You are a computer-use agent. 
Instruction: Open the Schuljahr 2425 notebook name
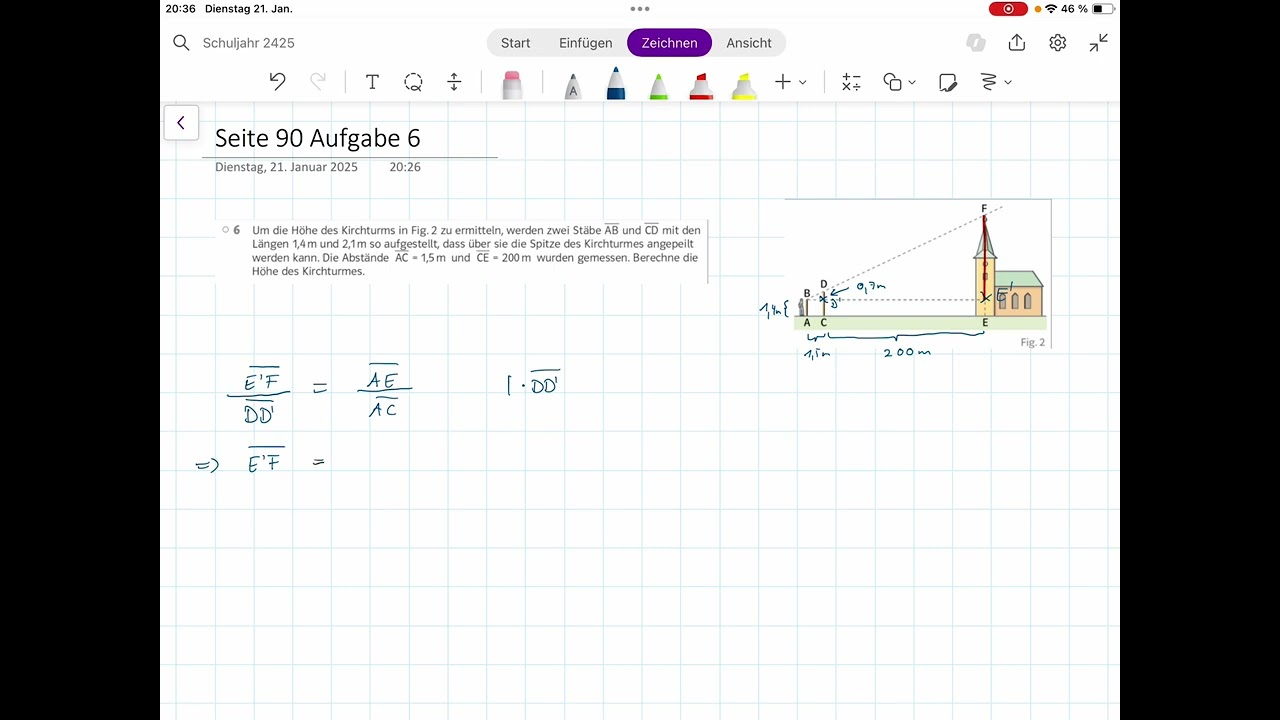[249, 43]
